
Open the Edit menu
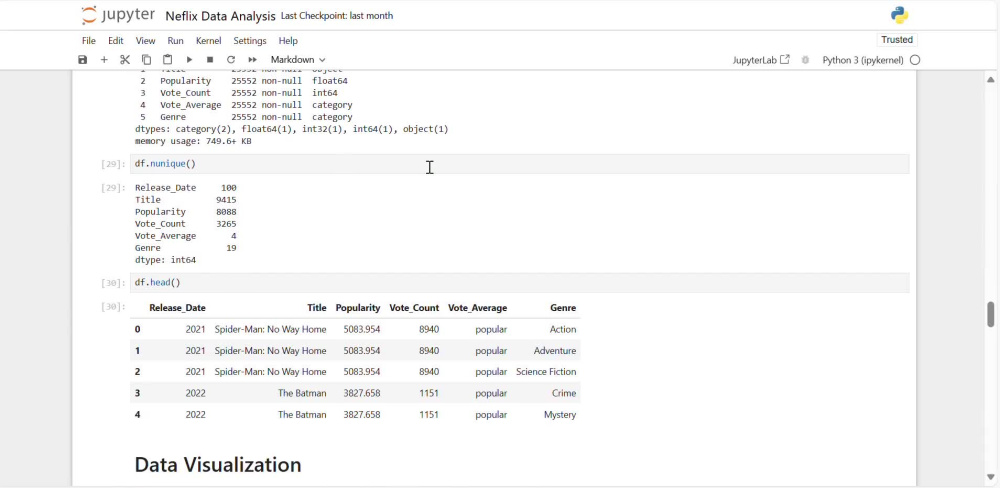(115, 40)
